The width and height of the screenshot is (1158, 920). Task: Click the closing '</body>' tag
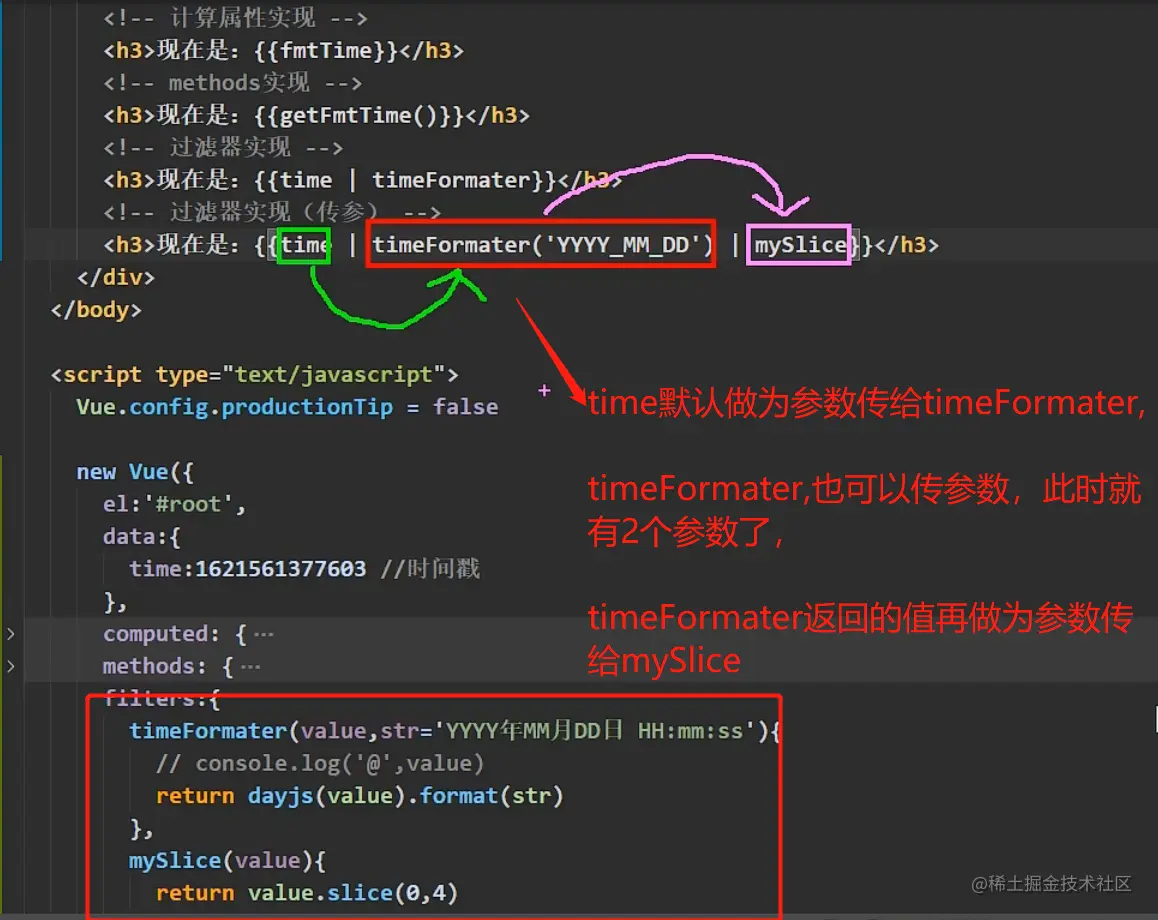[96, 309]
